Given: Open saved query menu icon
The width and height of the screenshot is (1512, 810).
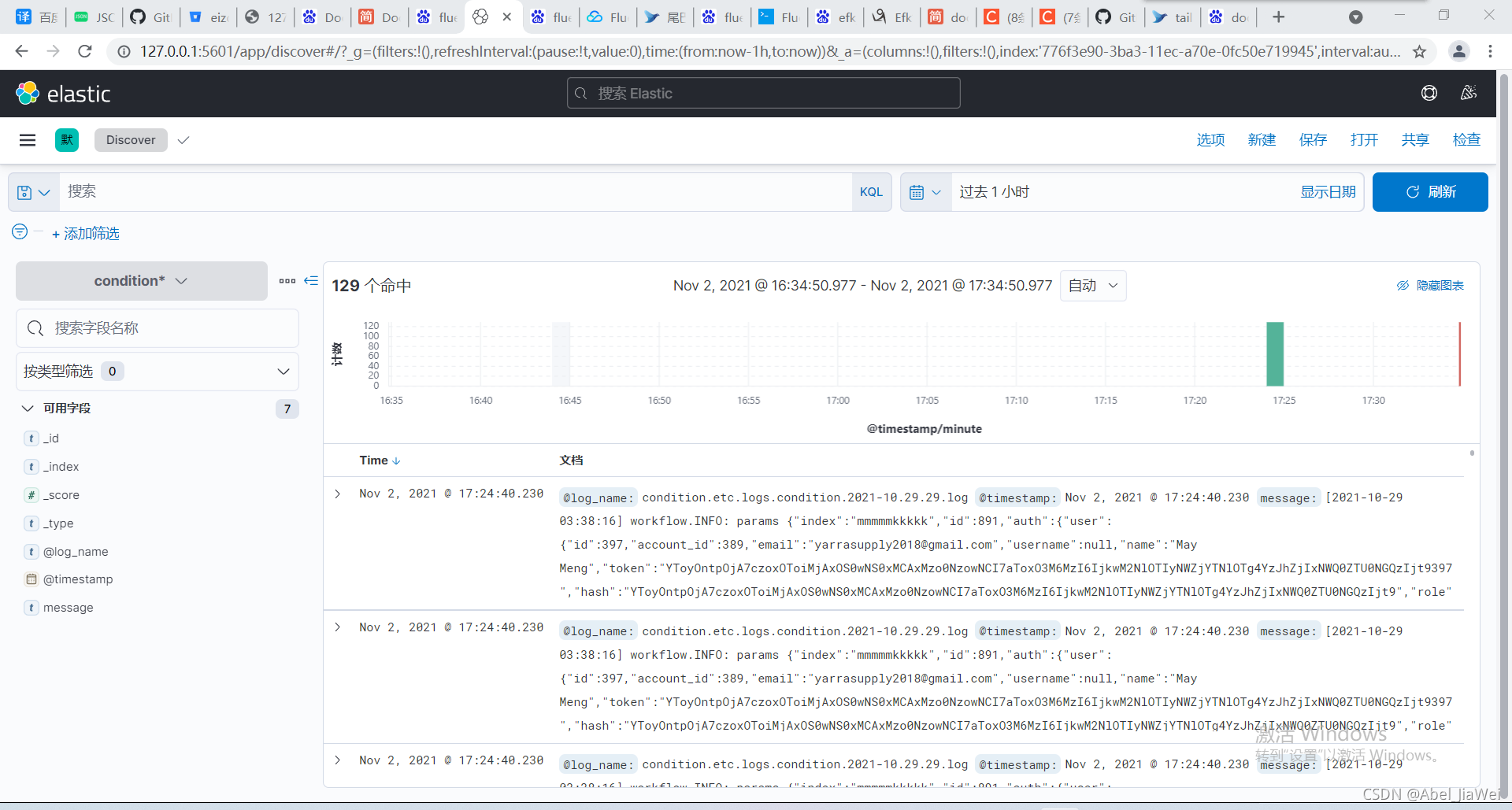Looking at the screenshot, I should click(34, 192).
